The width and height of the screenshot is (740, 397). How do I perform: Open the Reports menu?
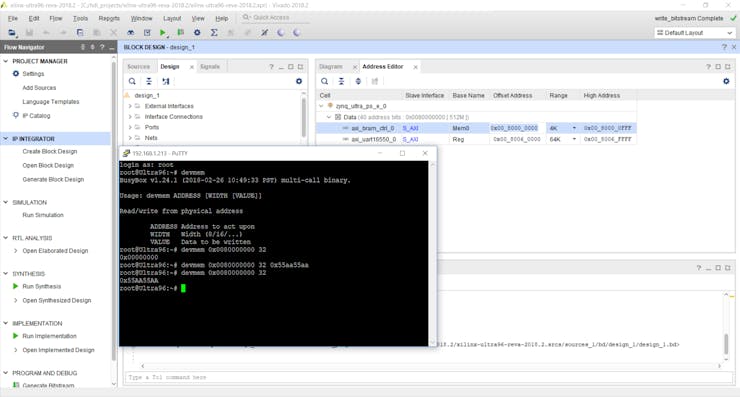(109, 18)
